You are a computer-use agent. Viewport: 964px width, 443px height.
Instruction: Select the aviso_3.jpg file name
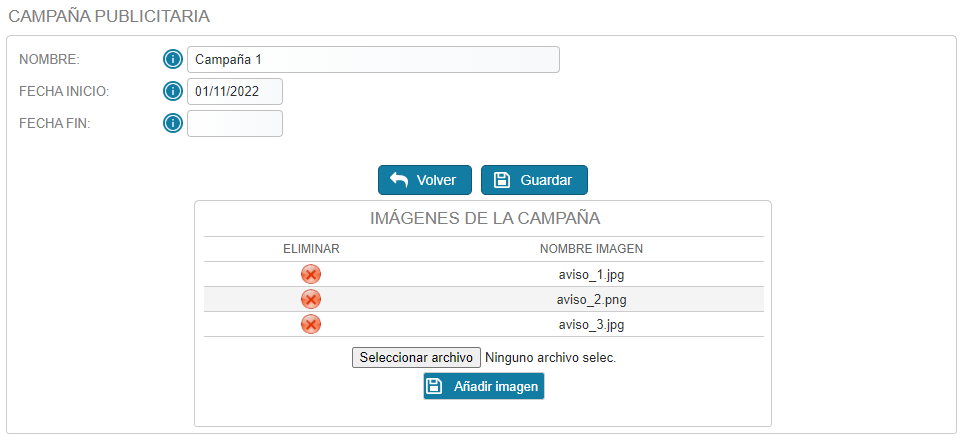tap(591, 325)
